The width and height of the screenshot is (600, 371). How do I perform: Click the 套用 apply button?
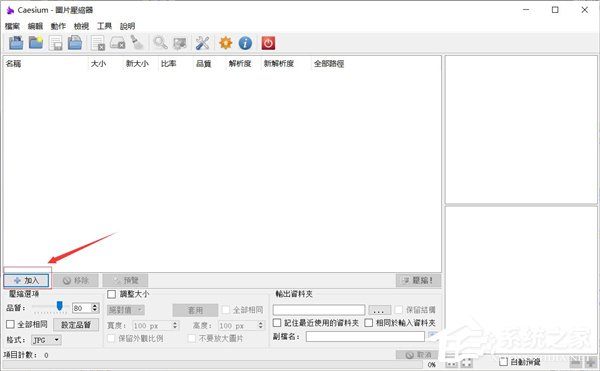click(196, 310)
